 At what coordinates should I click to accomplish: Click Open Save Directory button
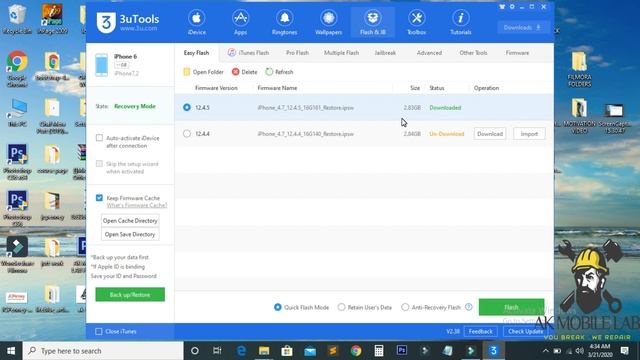[130, 234]
